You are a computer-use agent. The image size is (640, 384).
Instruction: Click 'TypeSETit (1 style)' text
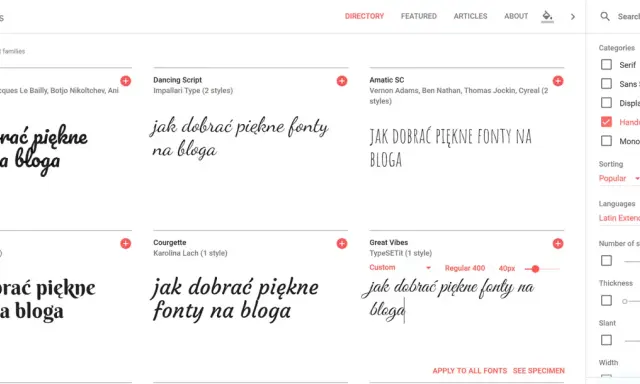pos(400,253)
